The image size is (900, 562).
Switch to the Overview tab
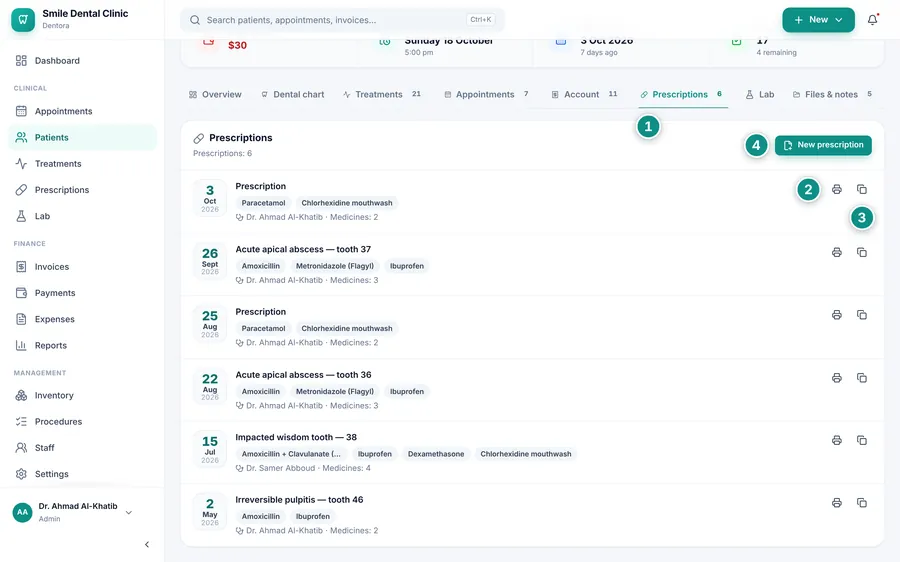coord(215,95)
